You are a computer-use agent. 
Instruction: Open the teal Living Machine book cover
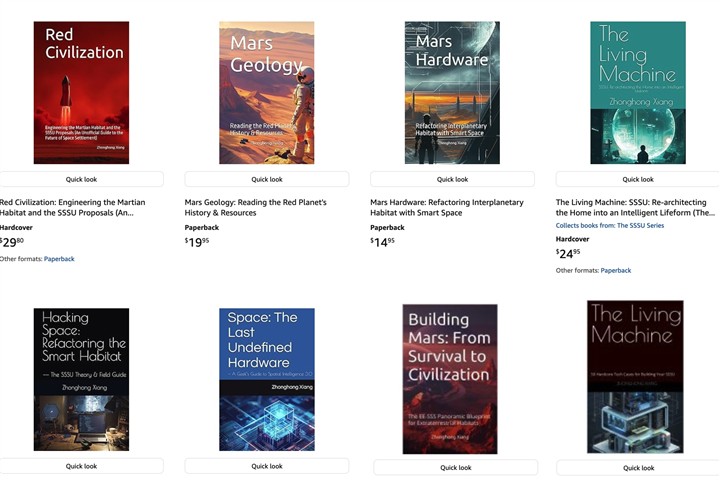(x=638, y=92)
